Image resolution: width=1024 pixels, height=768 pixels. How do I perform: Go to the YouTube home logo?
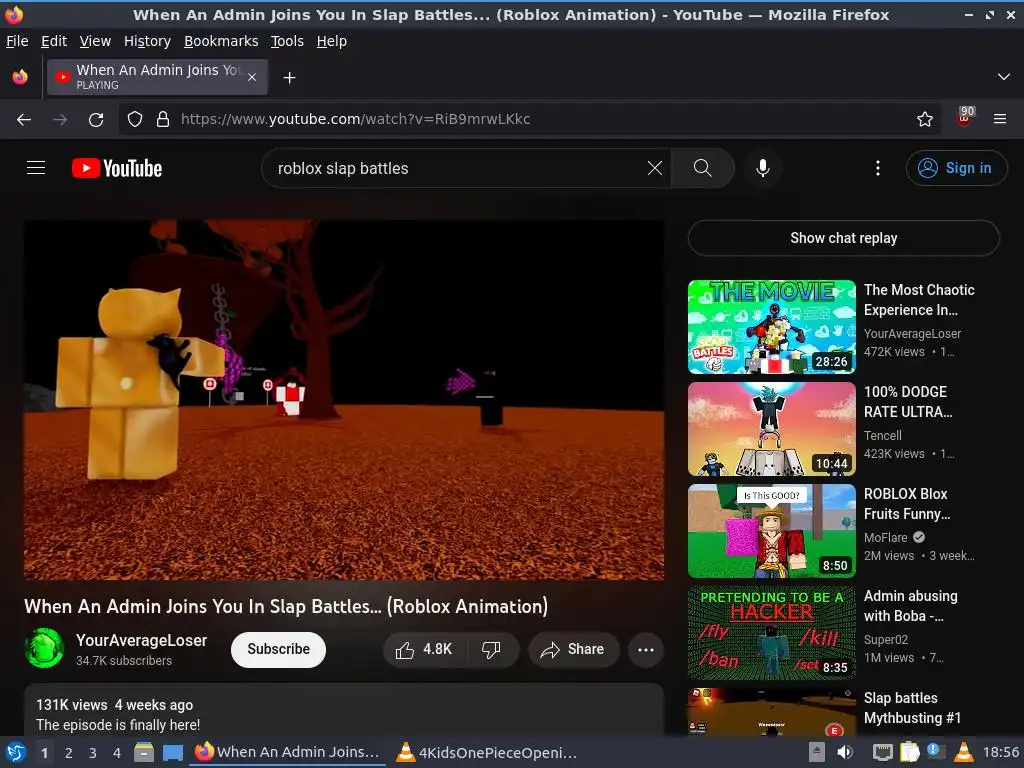pos(117,168)
